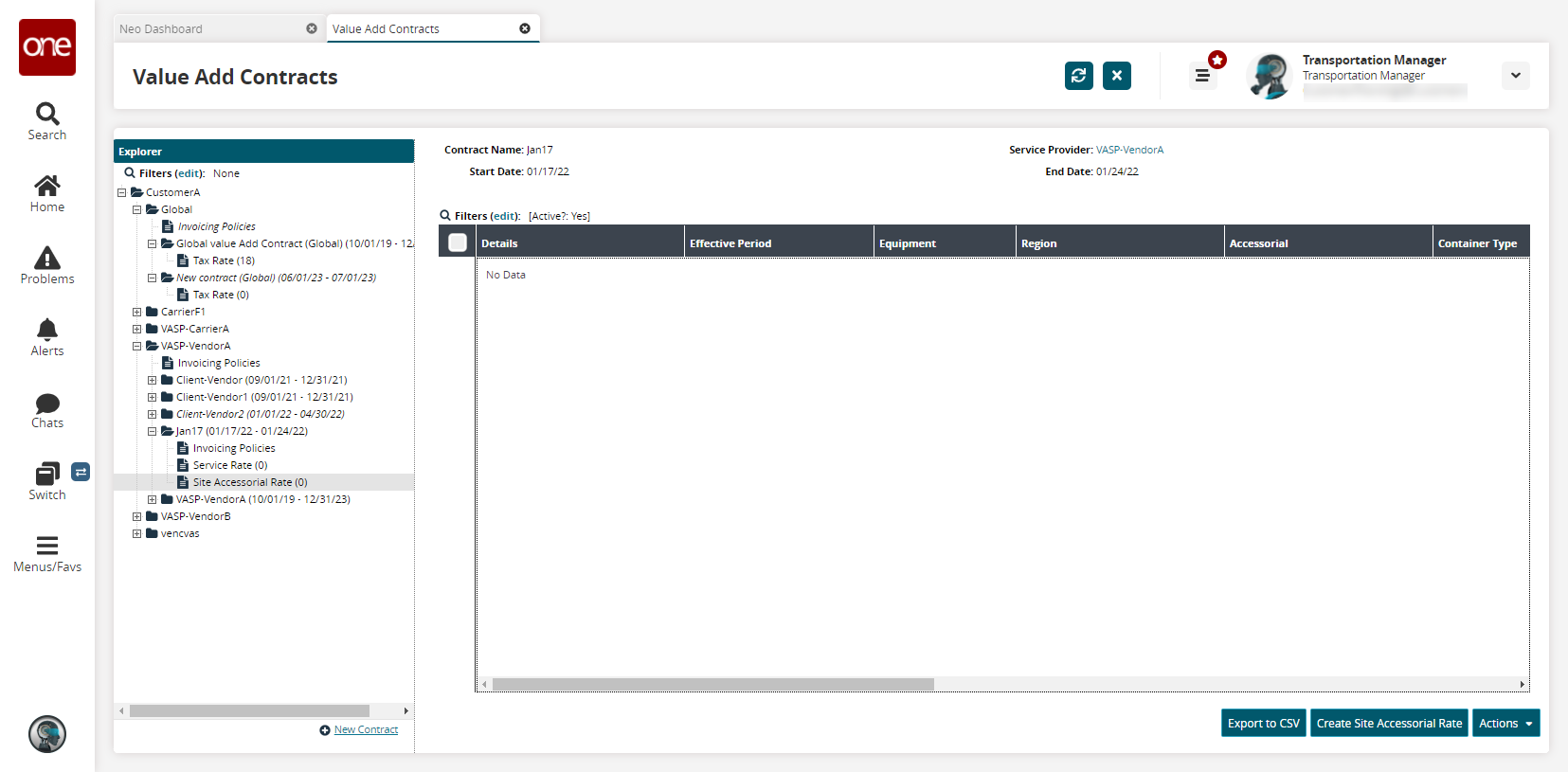Viewport: 1568px width, 772px height.
Task: Click the Explorer scrollbar left arrow
Action: click(121, 710)
